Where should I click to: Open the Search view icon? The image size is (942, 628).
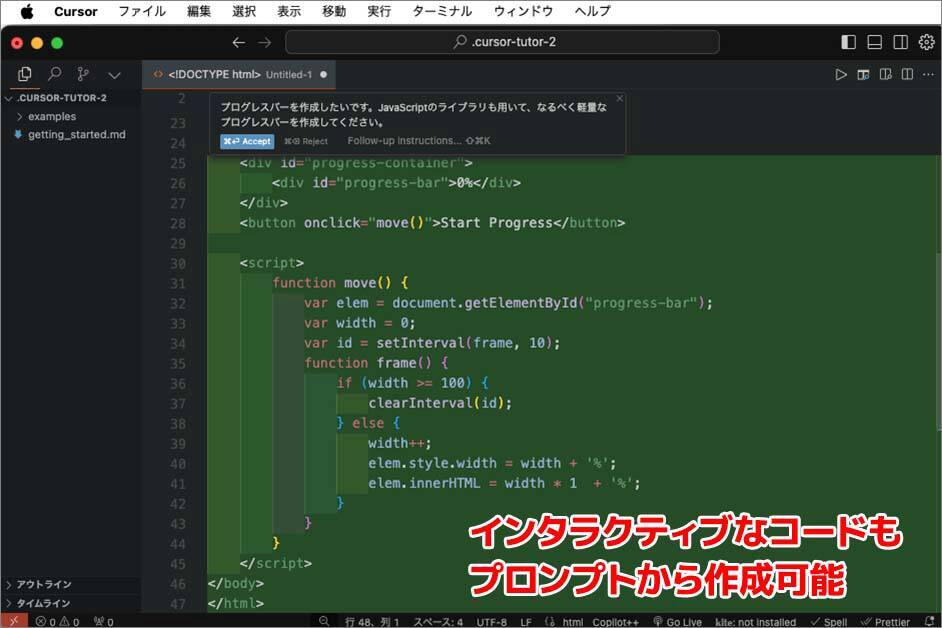pyautogui.click(x=54, y=74)
